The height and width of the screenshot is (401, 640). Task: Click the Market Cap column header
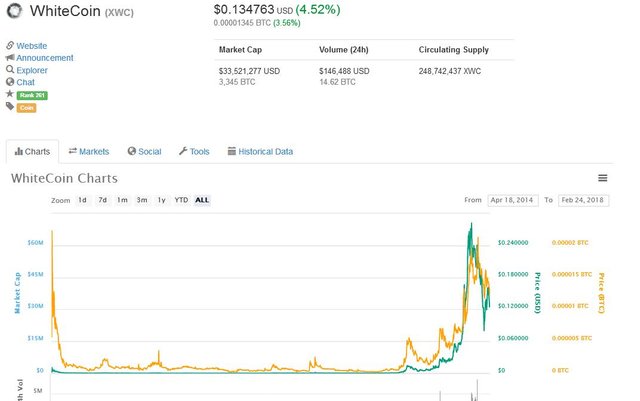pyautogui.click(x=240, y=50)
